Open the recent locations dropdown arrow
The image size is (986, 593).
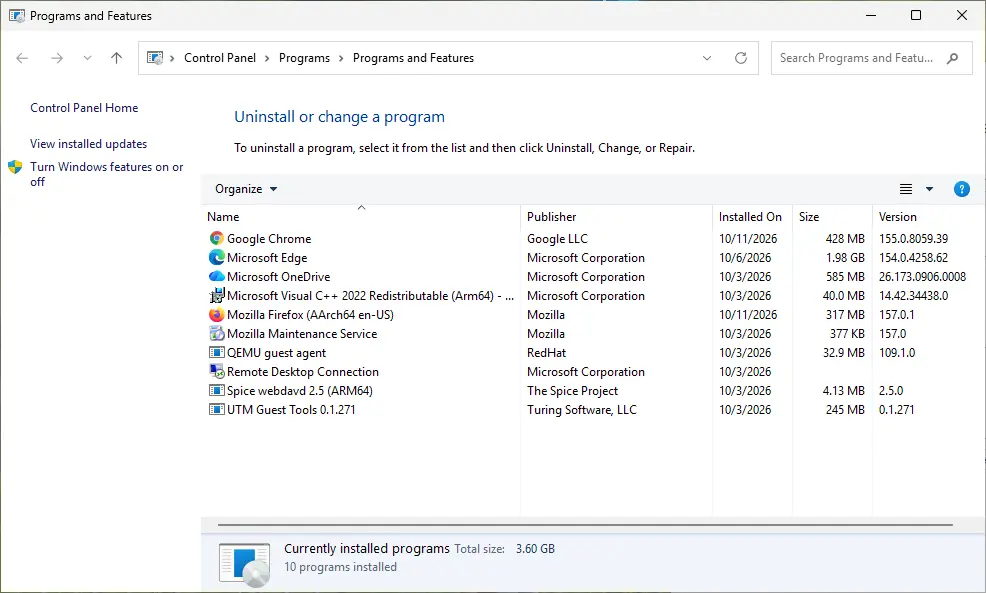point(87,58)
